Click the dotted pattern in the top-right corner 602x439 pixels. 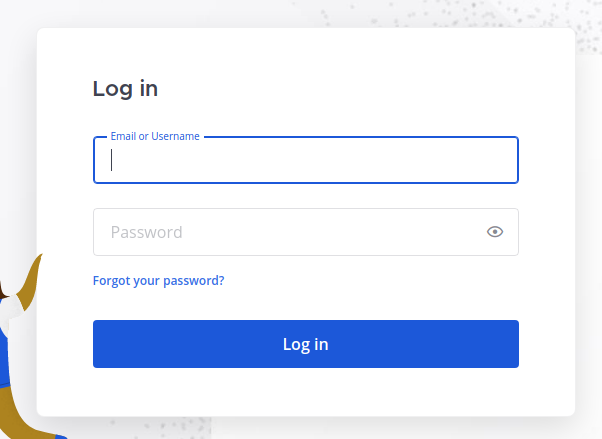point(560,12)
